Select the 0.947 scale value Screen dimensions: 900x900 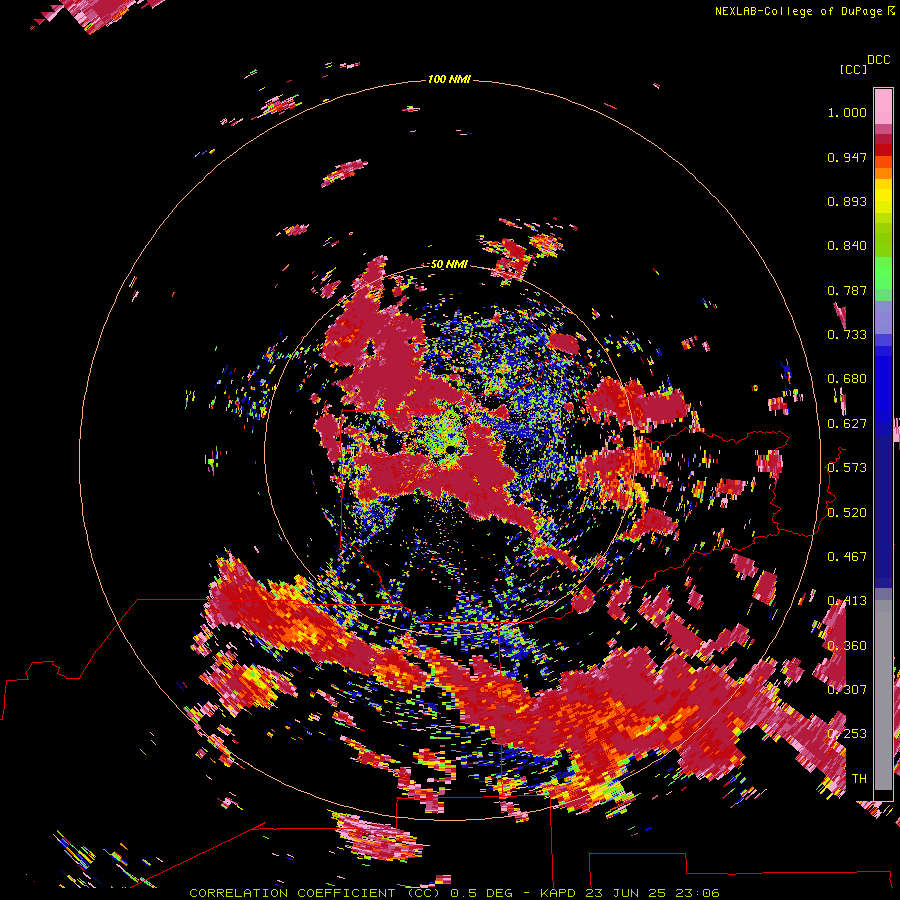tap(847, 157)
